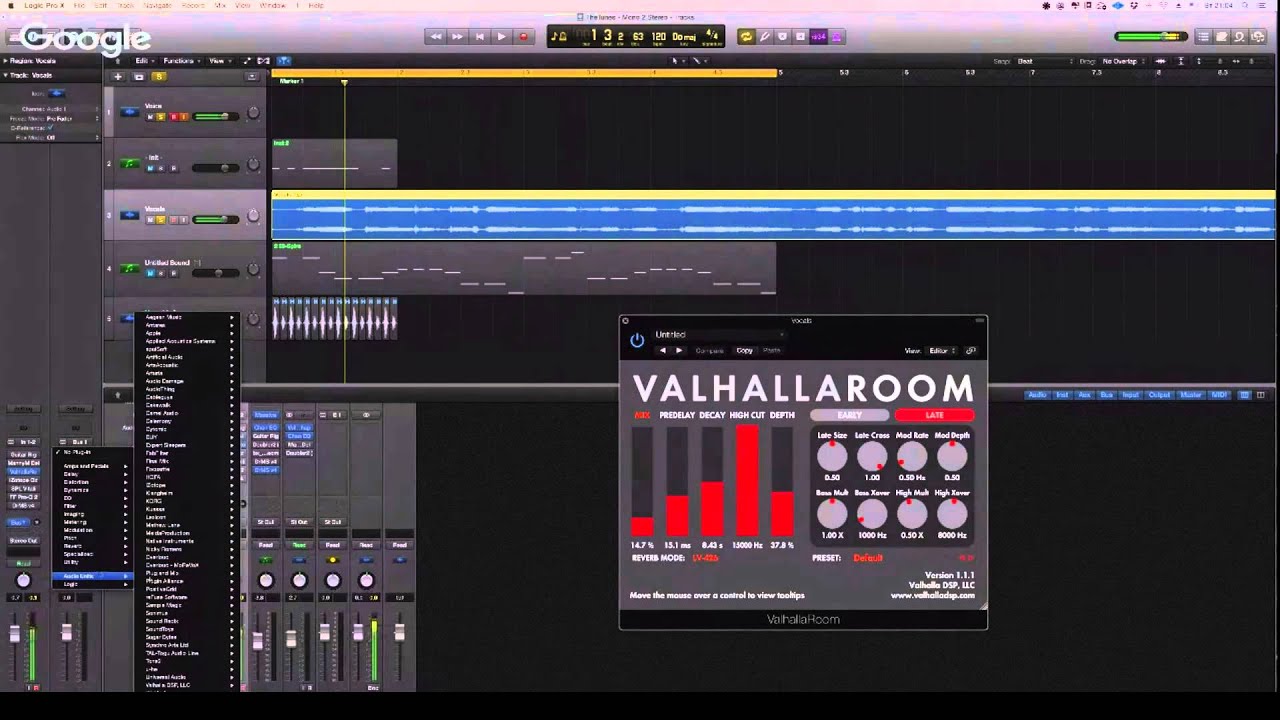This screenshot has height=720, width=1280.
Task: Select Audio Units in the plugin menu
Action: [x=92, y=576]
